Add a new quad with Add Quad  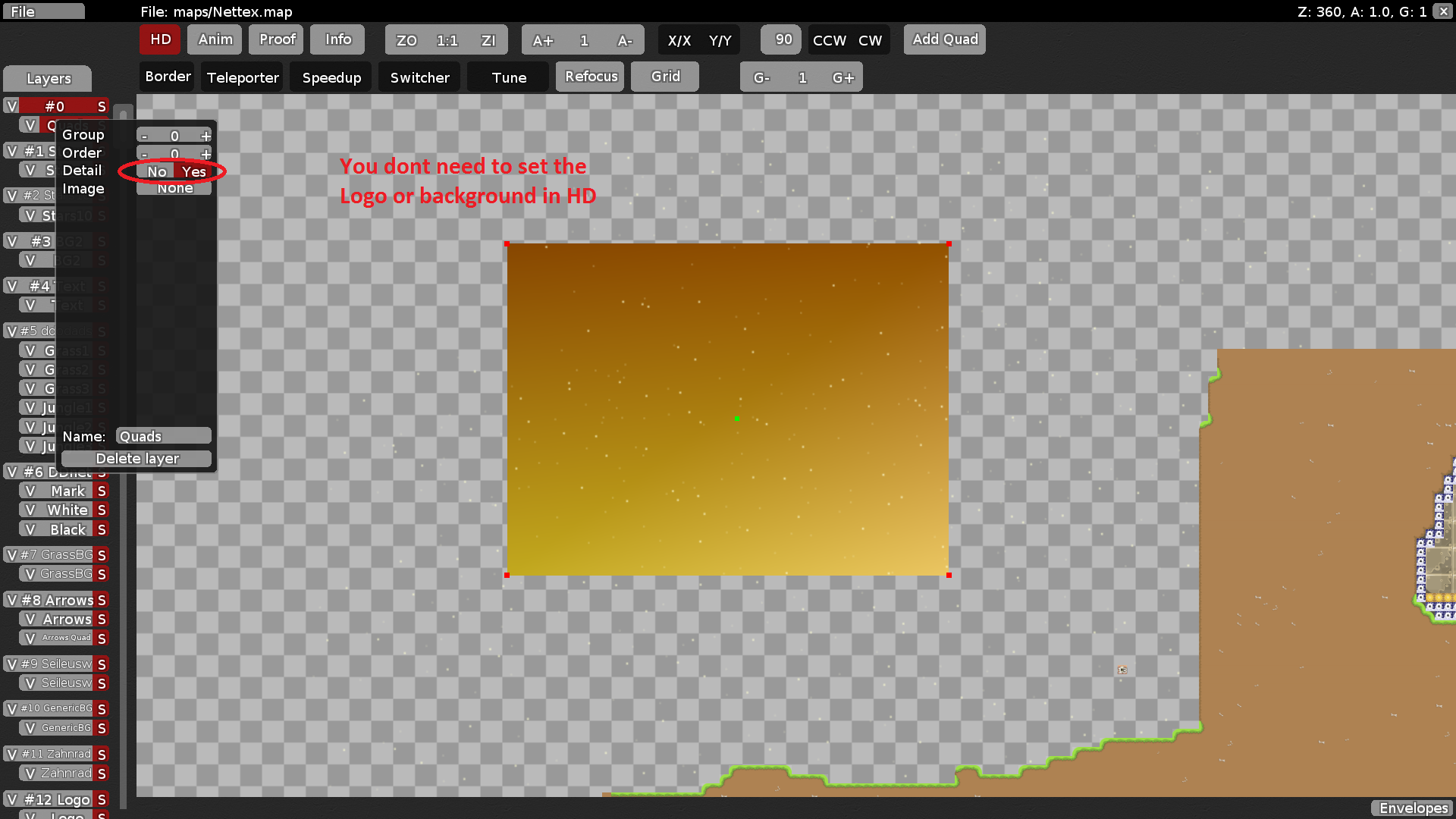(x=944, y=39)
